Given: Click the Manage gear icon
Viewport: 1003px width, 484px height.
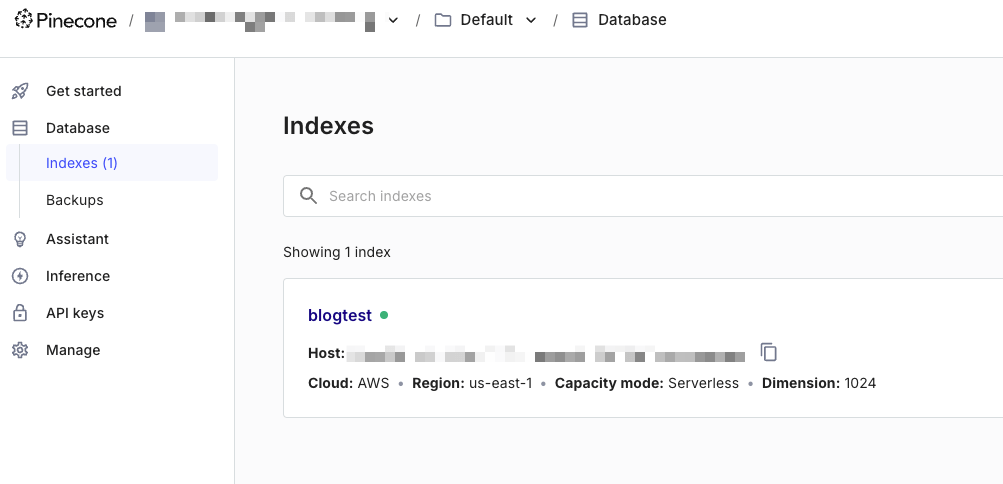Looking at the screenshot, I should point(20,350).
